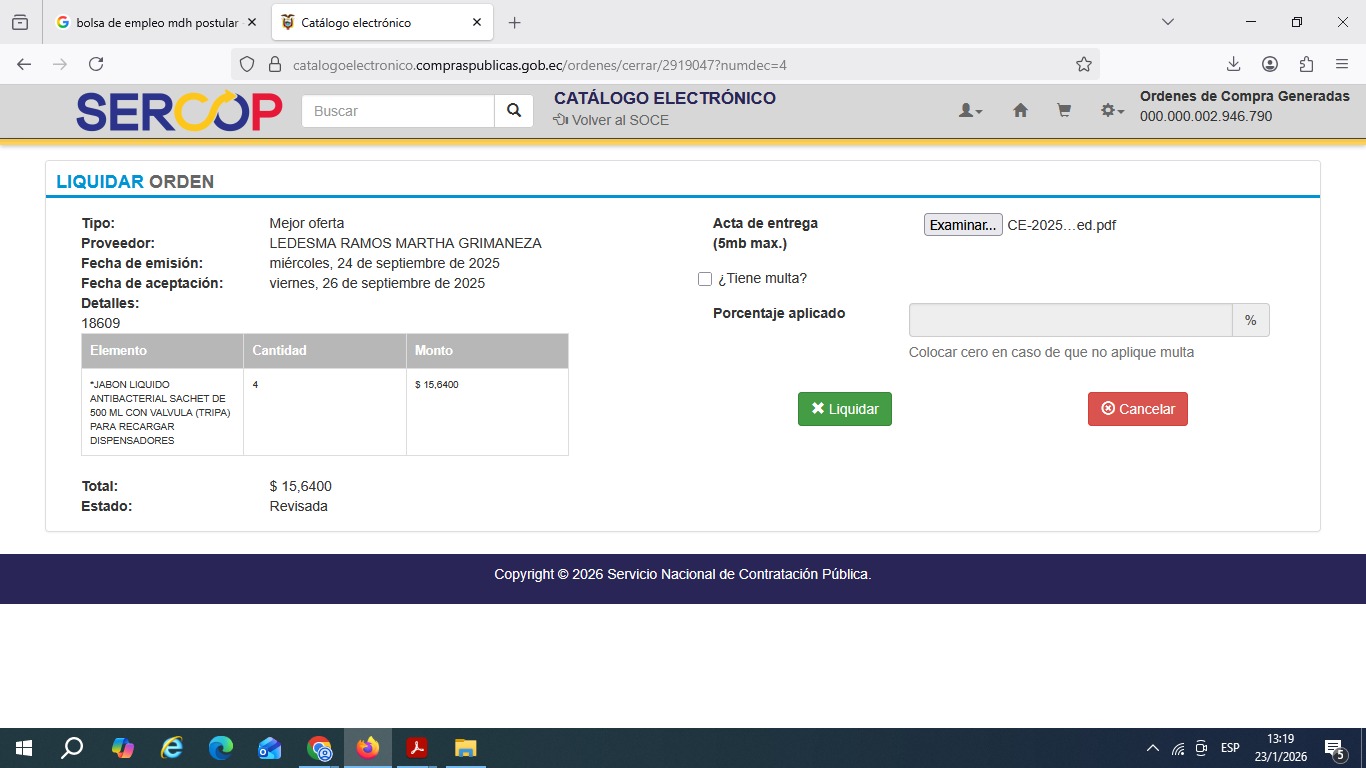Switch to the bolsa de empleo tab
The image size is (1366, 768).
click(x=148, y=22)
